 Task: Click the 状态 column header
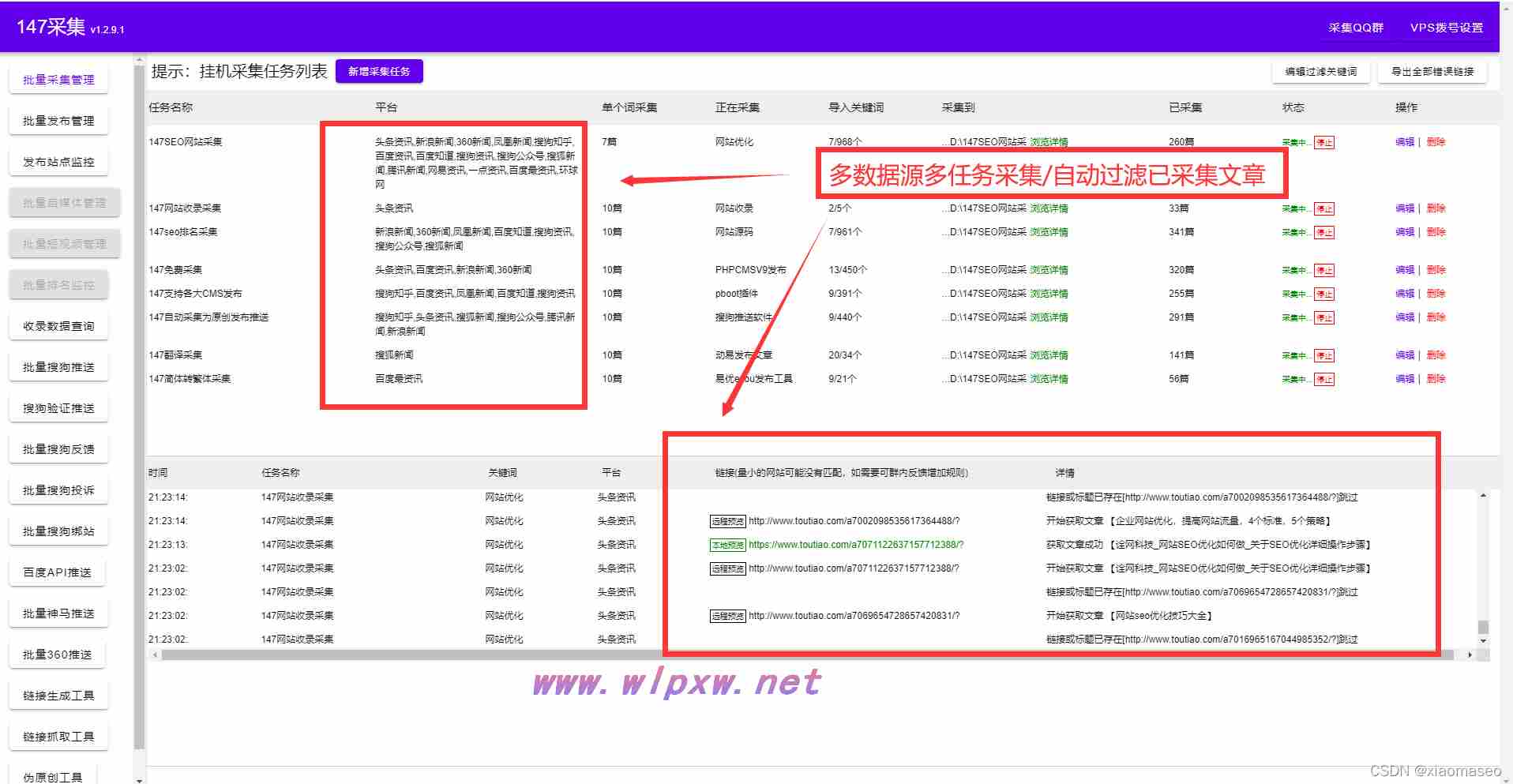(x=1293, y=107)
